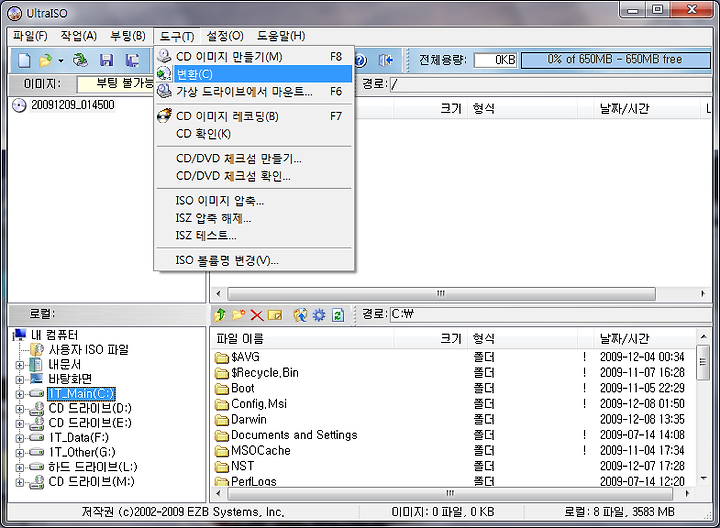
Task: Select the Documents and Settings folder row
Action: 452,435
